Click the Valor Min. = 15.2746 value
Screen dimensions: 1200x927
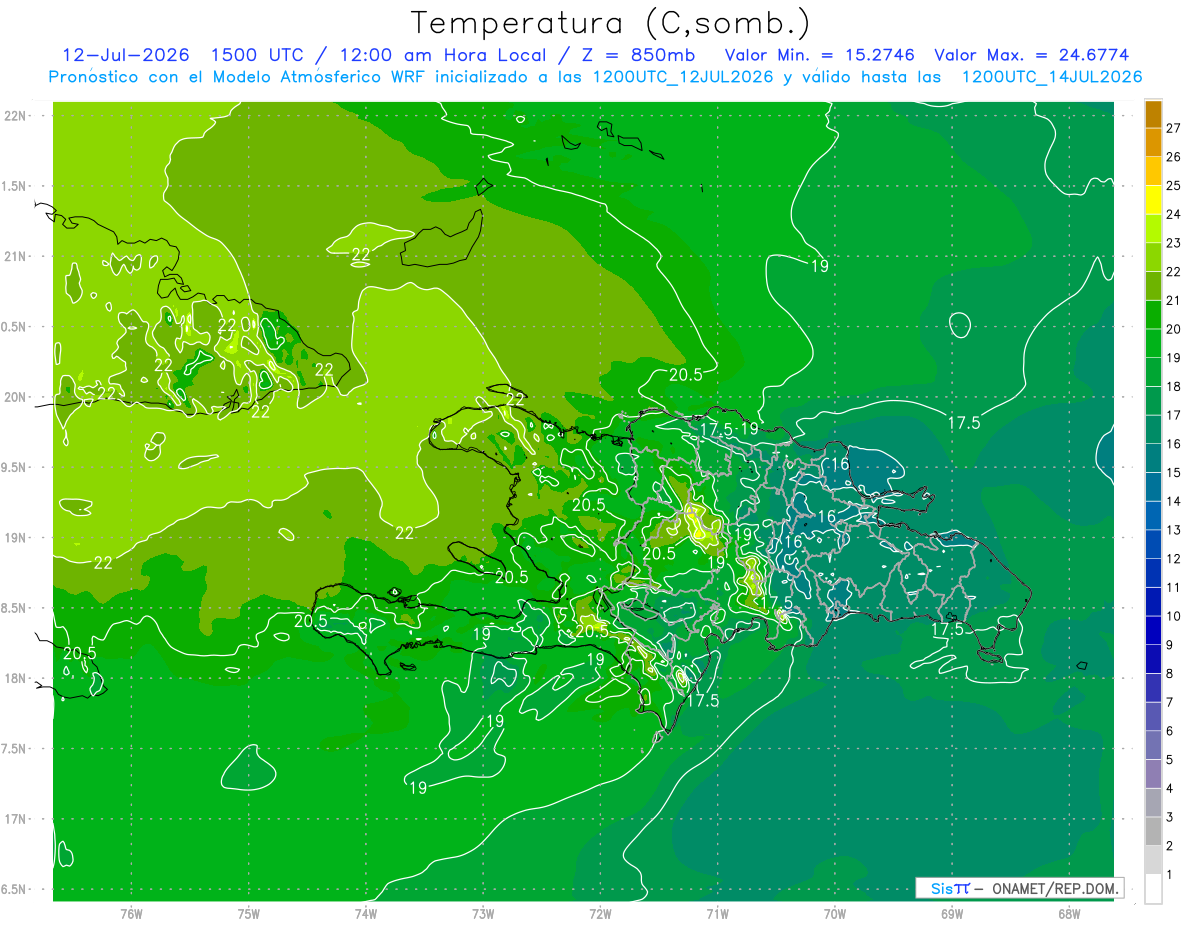click(x=818, y=55)
